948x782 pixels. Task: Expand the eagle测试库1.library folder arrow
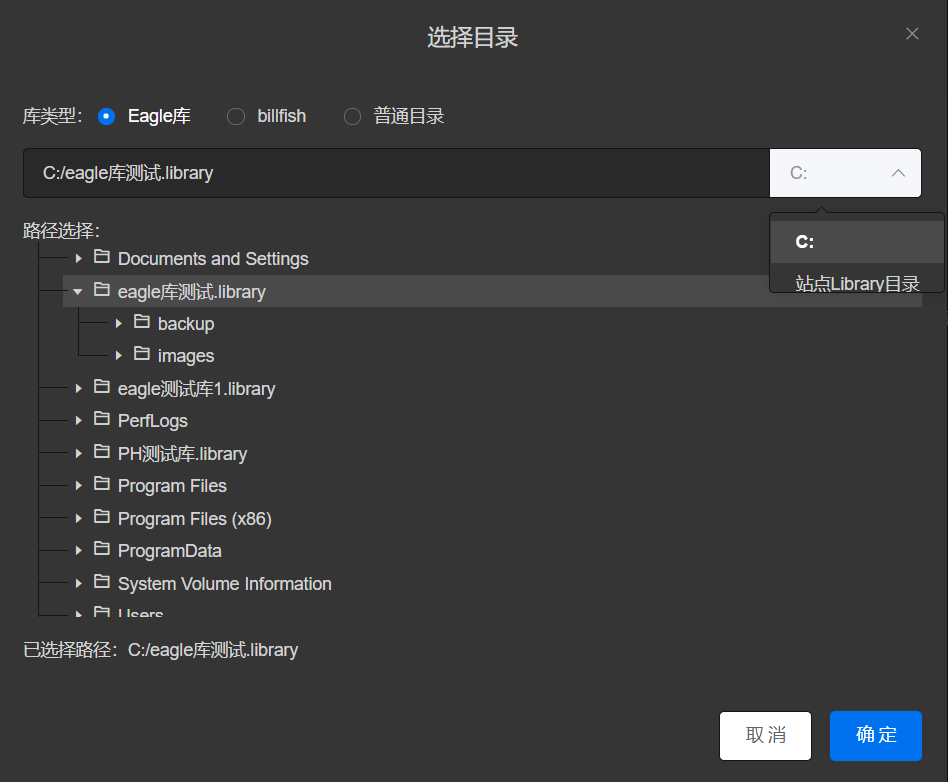coord(79,388)
